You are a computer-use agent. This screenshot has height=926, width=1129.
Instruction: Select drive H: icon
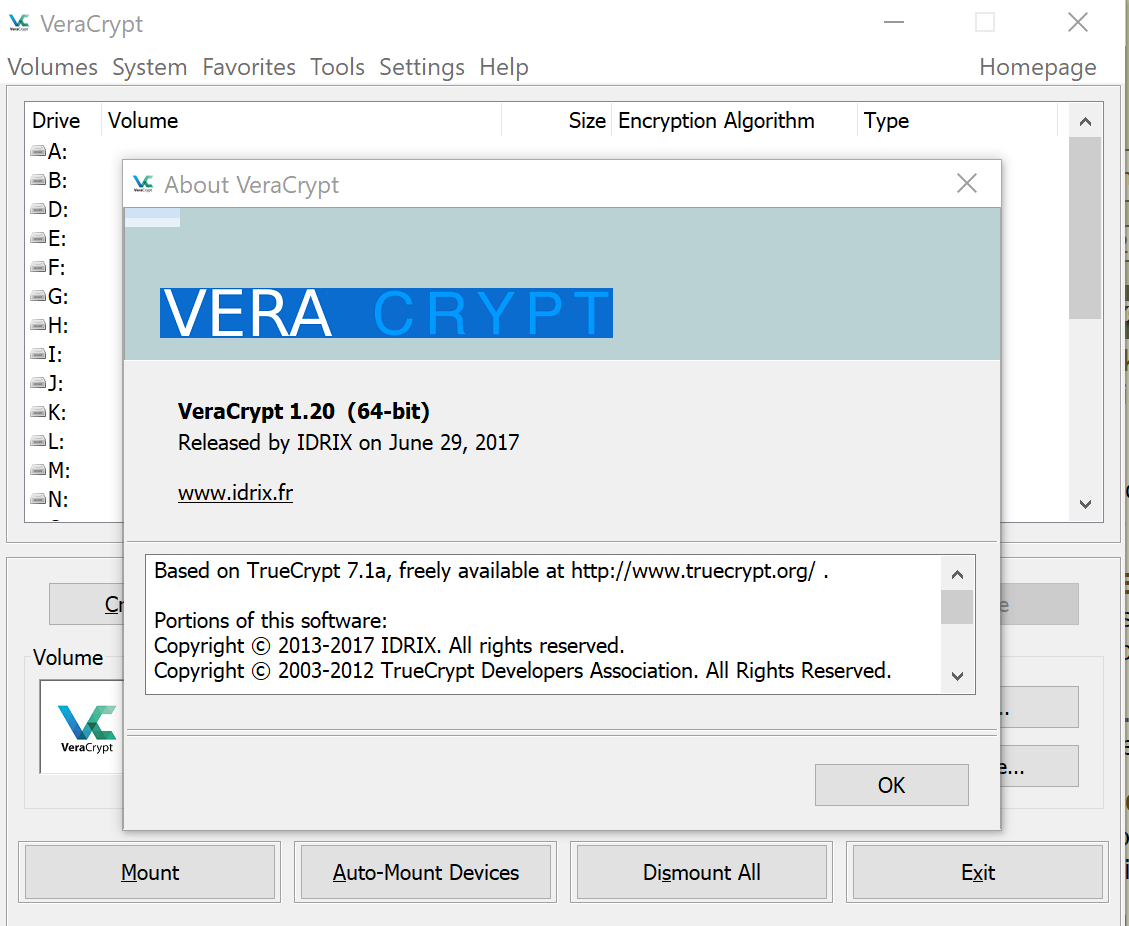pos(38,325)
